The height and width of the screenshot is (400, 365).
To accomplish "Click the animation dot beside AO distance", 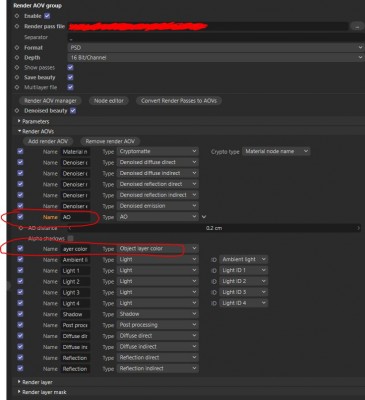I will coord(21,228).
